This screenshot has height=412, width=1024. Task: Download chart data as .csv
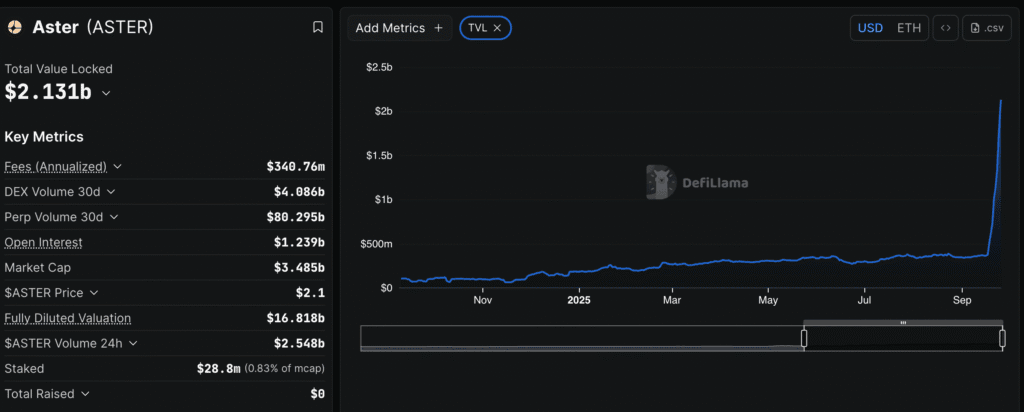tap(986, 28)
